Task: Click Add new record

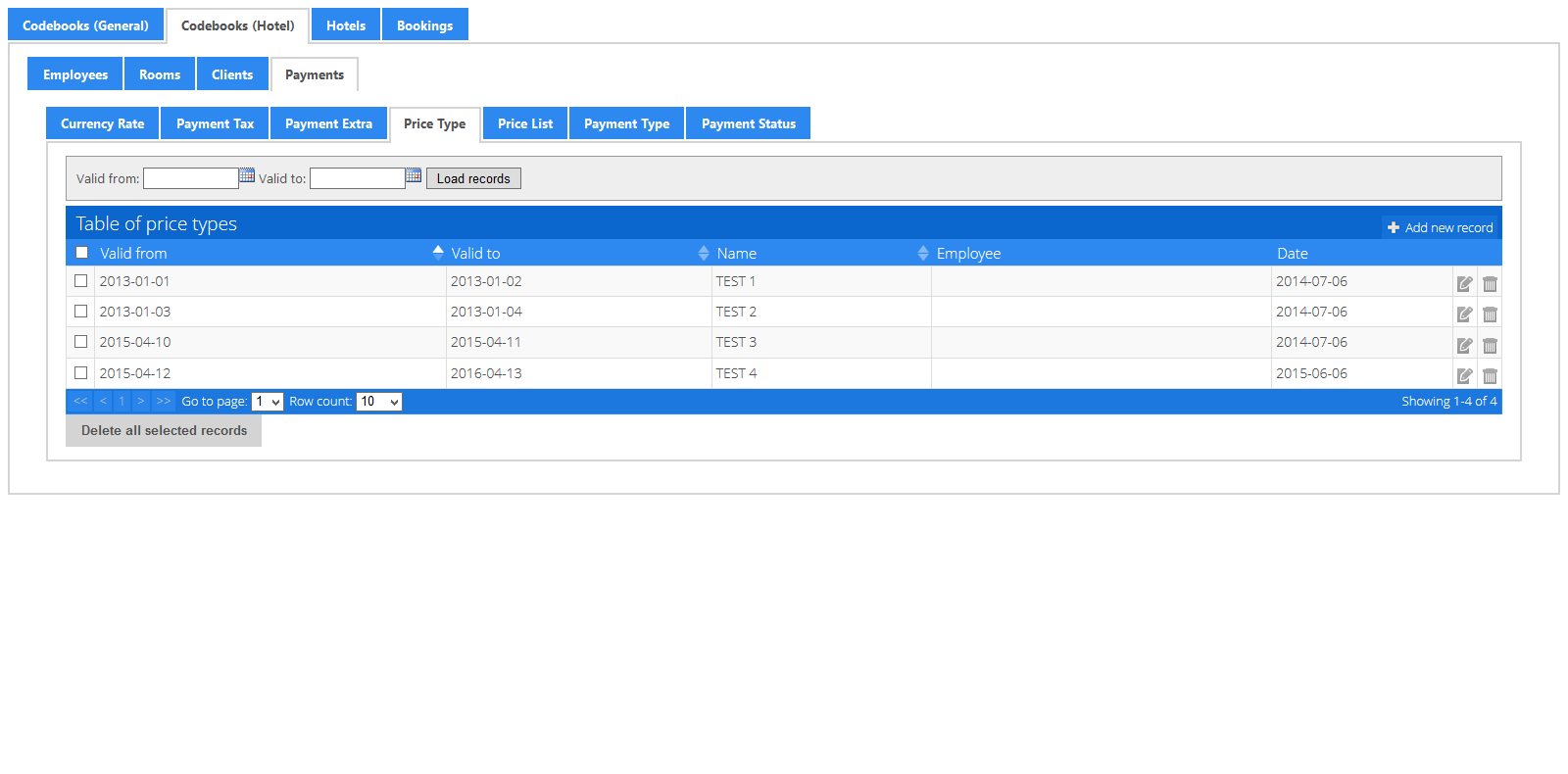Action: (1441, 227)
